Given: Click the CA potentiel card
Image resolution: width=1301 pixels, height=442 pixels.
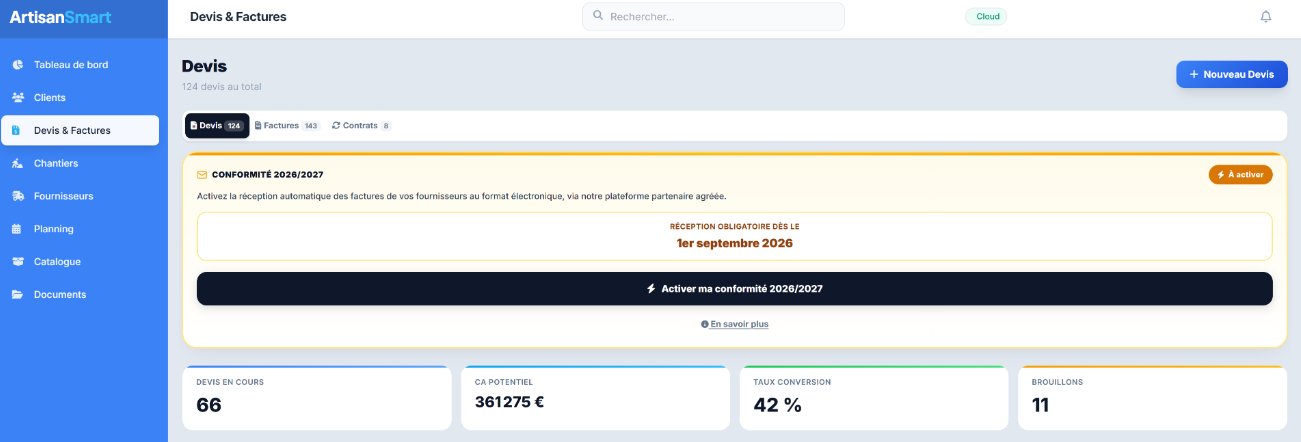Looking at the screenshot, I should tap(595, 398).
